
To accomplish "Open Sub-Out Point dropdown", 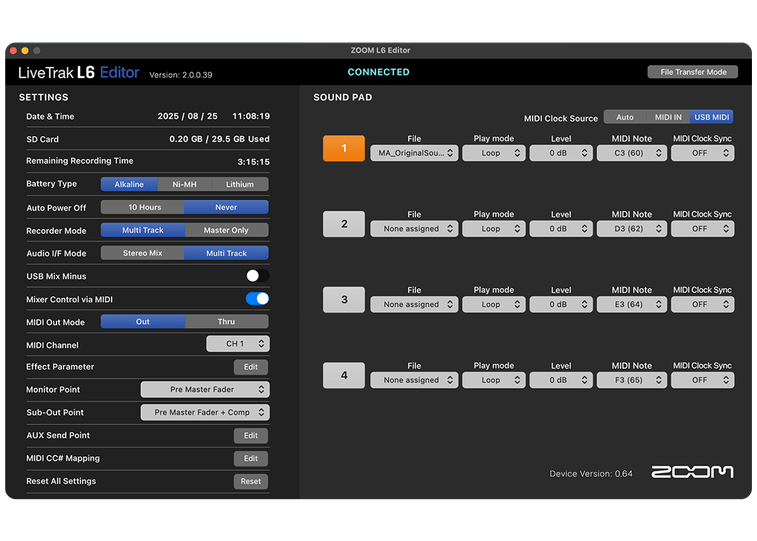I will (204, 412).
